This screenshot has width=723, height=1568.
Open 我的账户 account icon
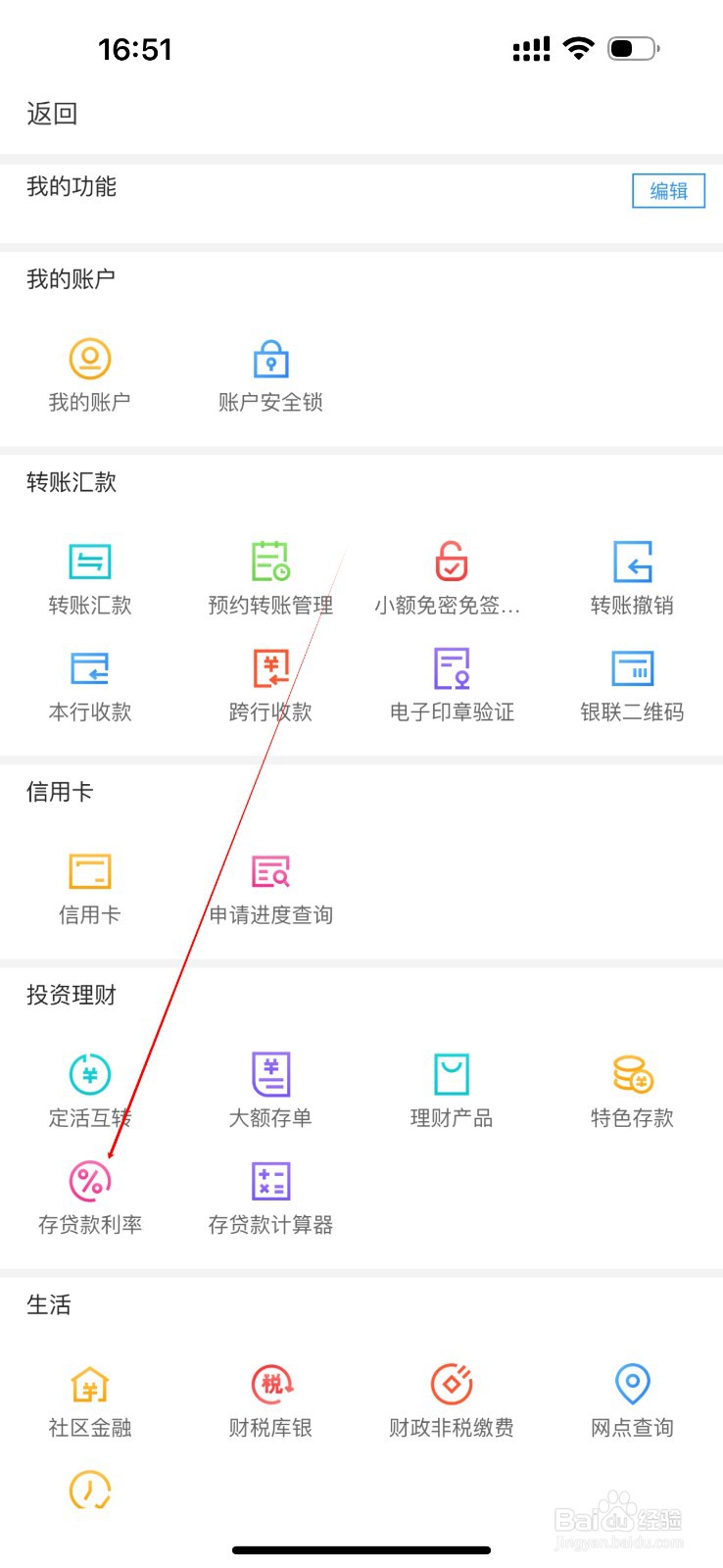(90, 359)
